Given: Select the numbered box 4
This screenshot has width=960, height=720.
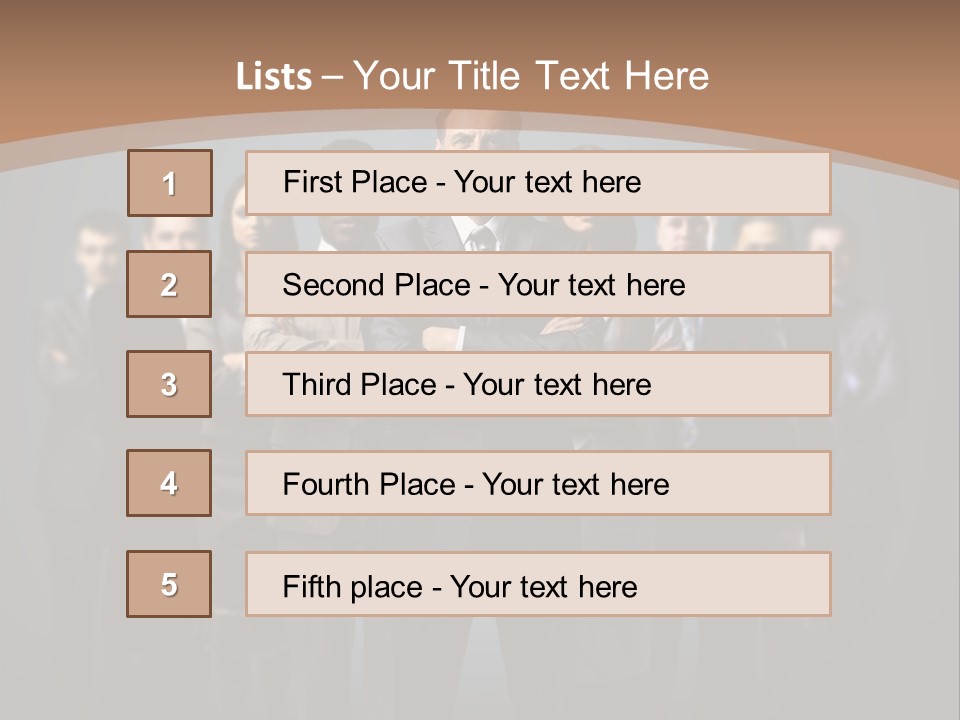Looking at the screenshot, I should (x=169, y=483).
